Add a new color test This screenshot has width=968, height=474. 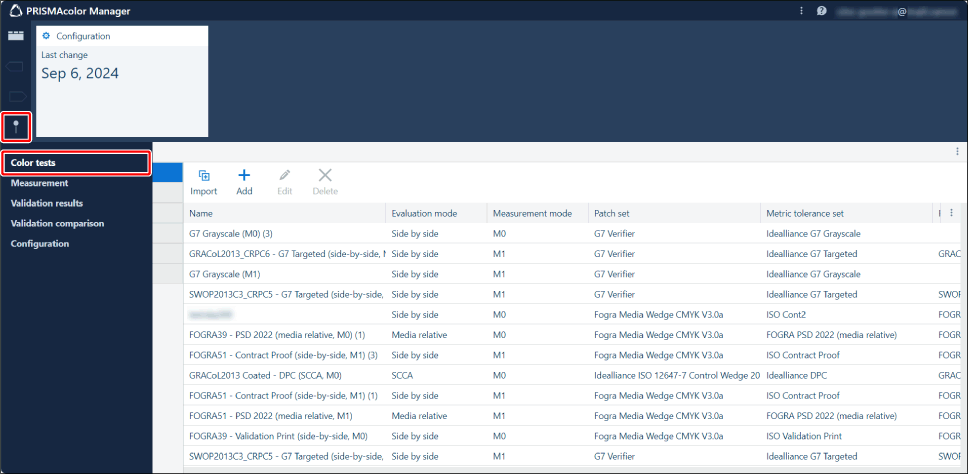[244, 175]
